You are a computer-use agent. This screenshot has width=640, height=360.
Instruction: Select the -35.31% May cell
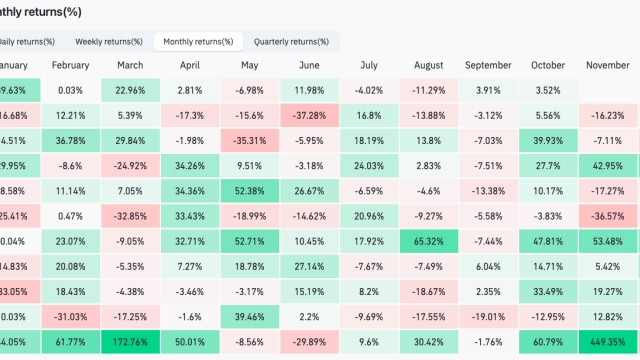(x=250, y=141)
